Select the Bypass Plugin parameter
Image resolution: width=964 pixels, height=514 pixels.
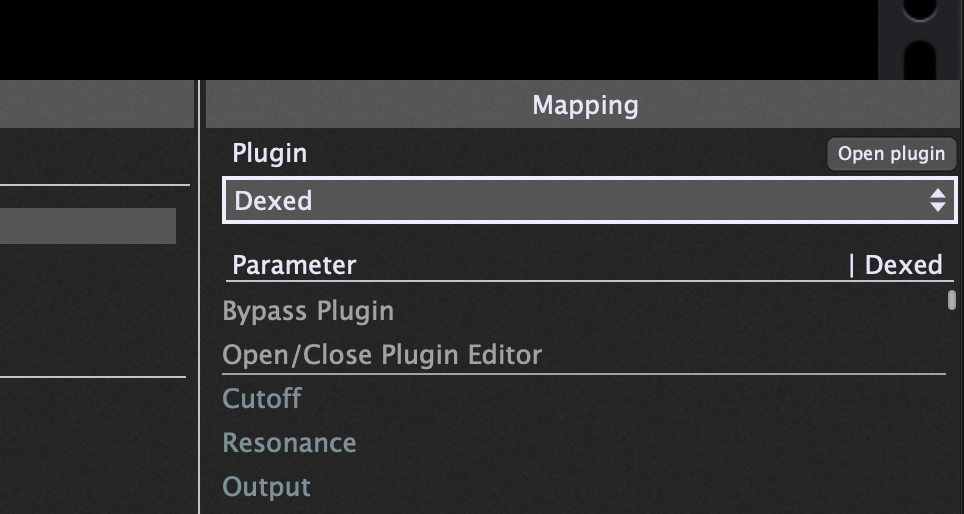click(x=308, y=311)
